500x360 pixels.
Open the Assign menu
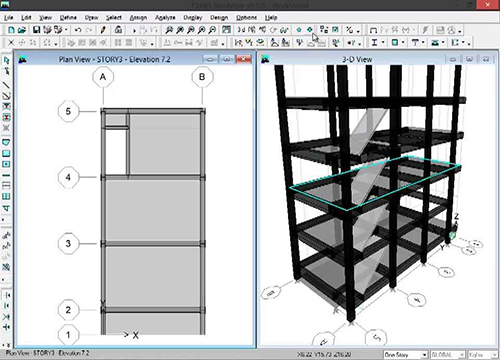[x=138, y=18]
